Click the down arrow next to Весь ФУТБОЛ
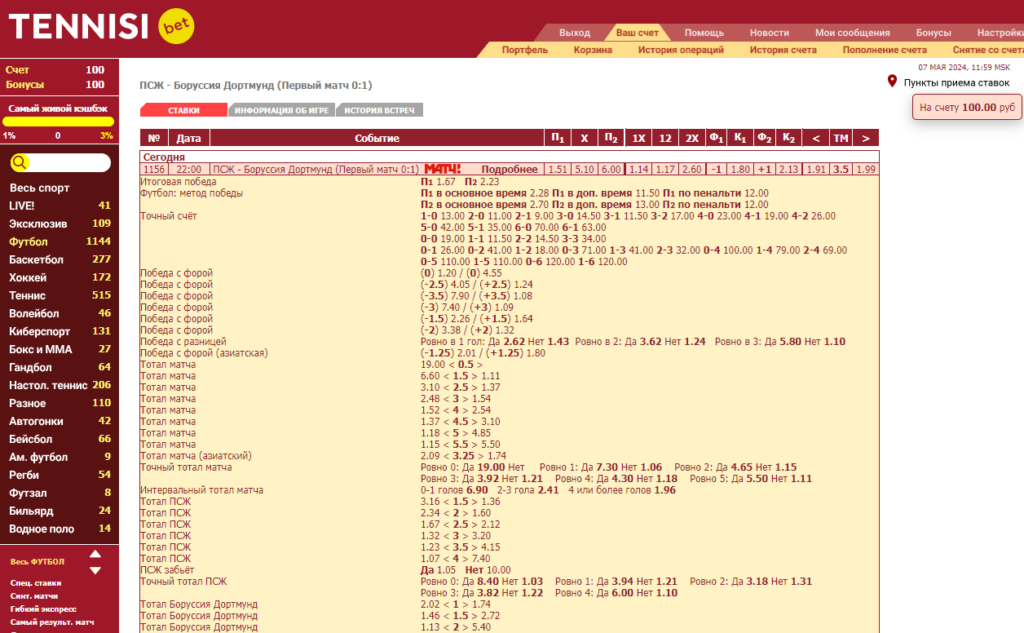This screenshot has width=1024, height=633. point(95,570)
